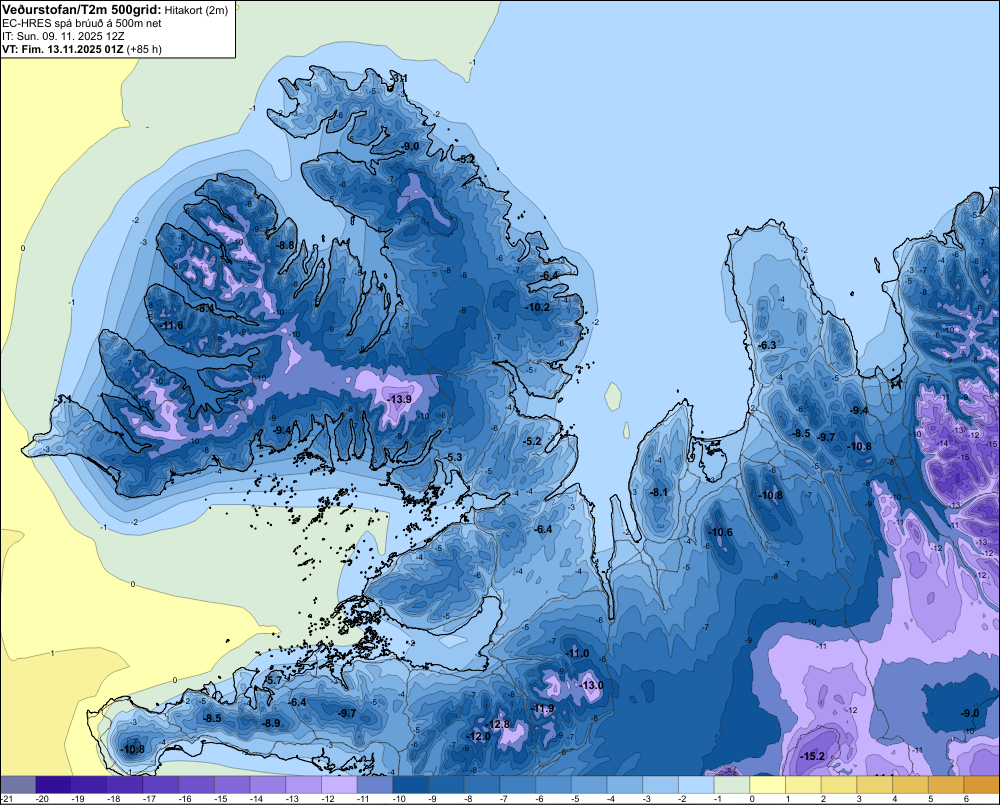Click the Hitakort (2m) subtitle

[x=196, y=11]
